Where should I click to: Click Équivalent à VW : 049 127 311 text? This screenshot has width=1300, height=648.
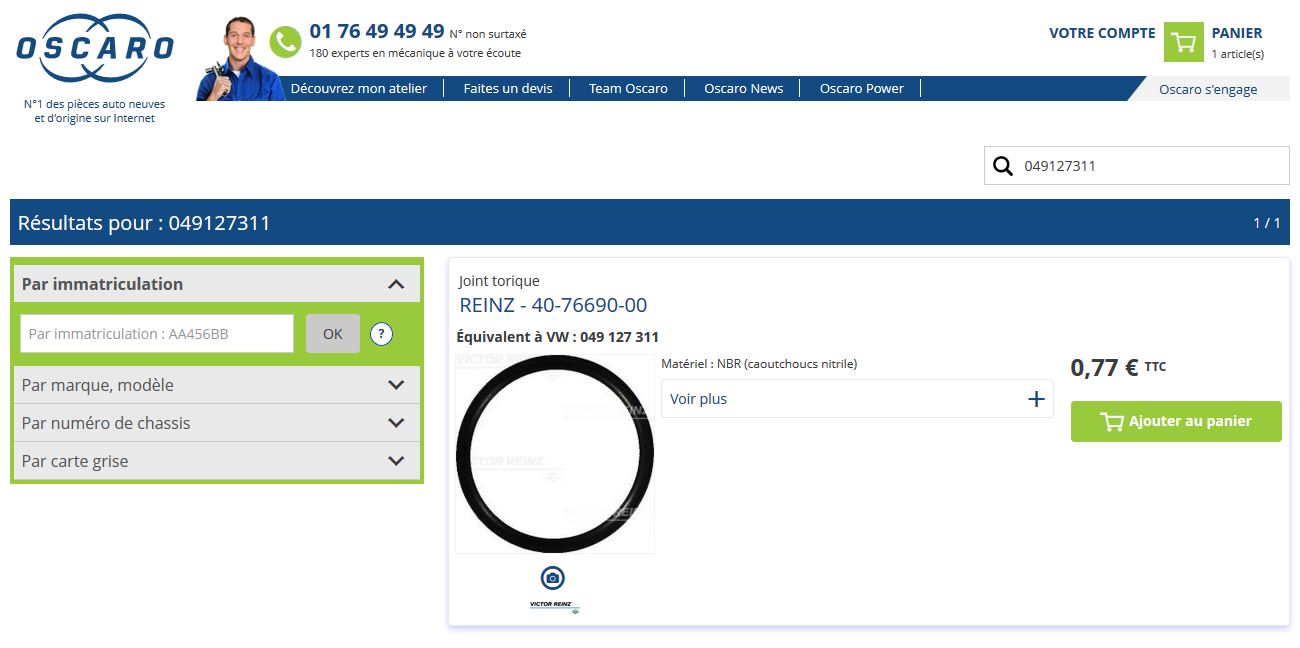558,337
